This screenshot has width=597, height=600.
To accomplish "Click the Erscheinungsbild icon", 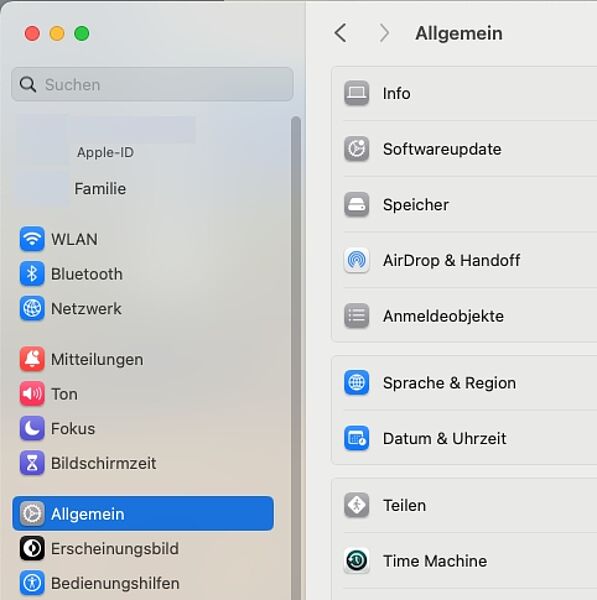I will click(x=32, y=548).
